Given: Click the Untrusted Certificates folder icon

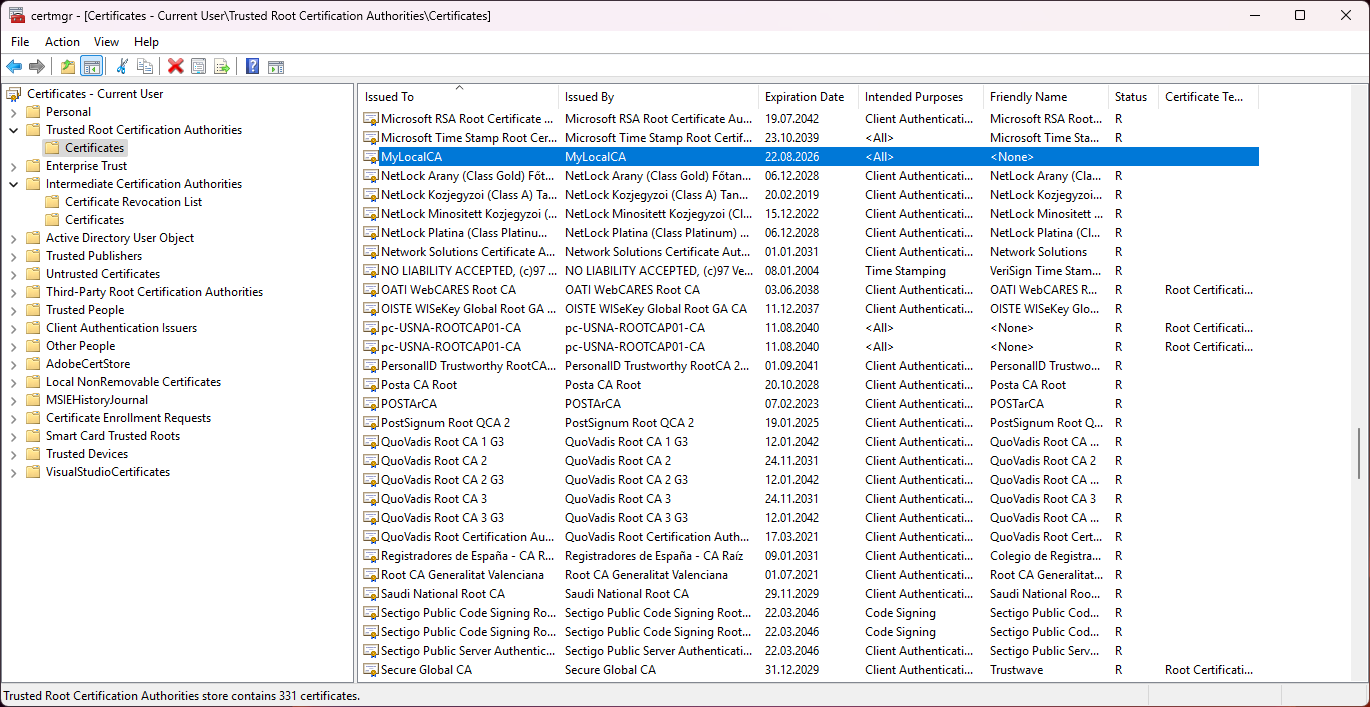Looking at the screenshot, I should click(33, 274).
